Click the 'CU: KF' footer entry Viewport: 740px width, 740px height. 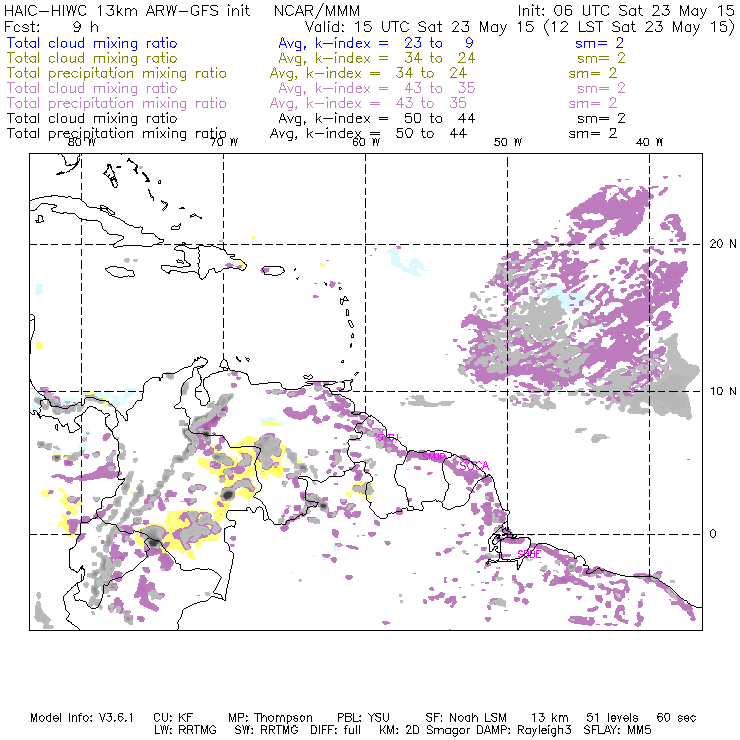click(173, 718)
